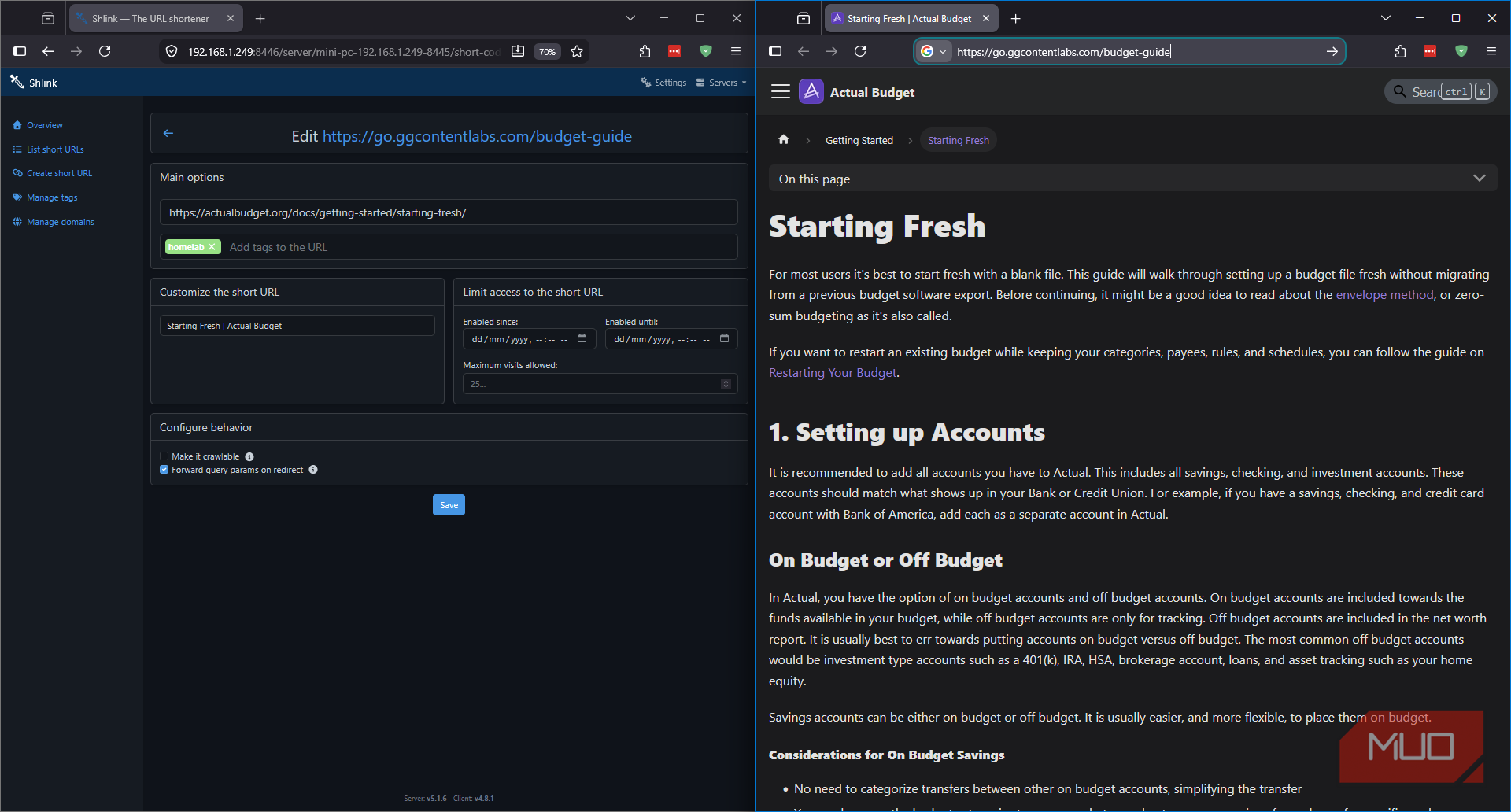Viewport: 1511px width, 812px height.
Task: Save the short URL changes
Action: (x=449, y=505)
